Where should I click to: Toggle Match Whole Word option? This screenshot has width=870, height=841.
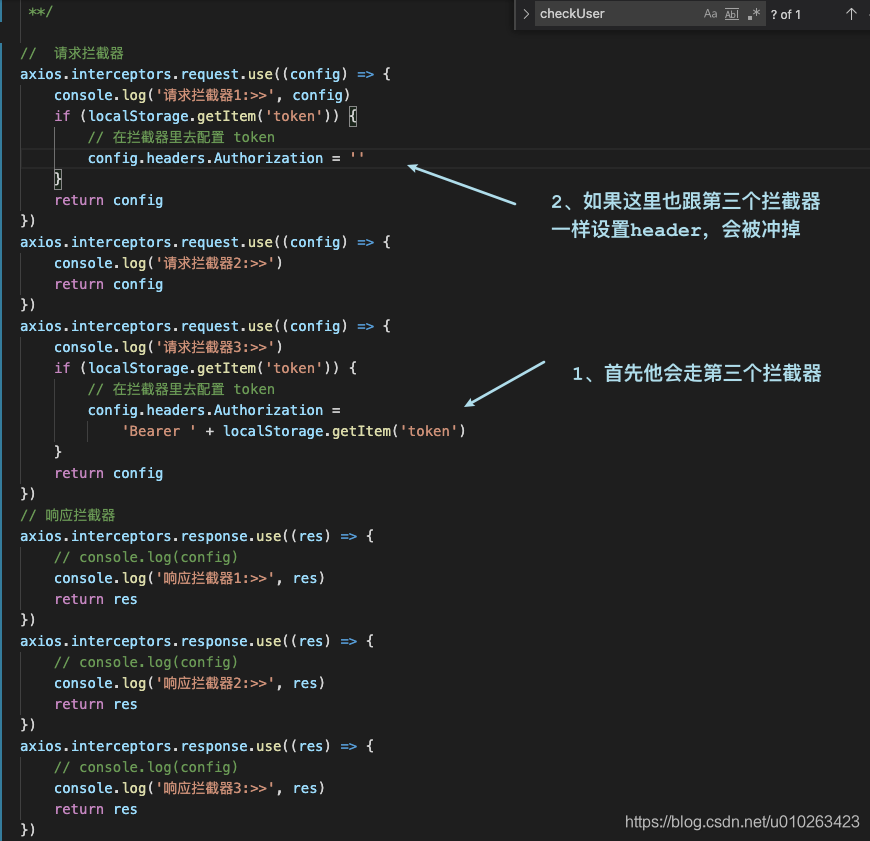732,14
